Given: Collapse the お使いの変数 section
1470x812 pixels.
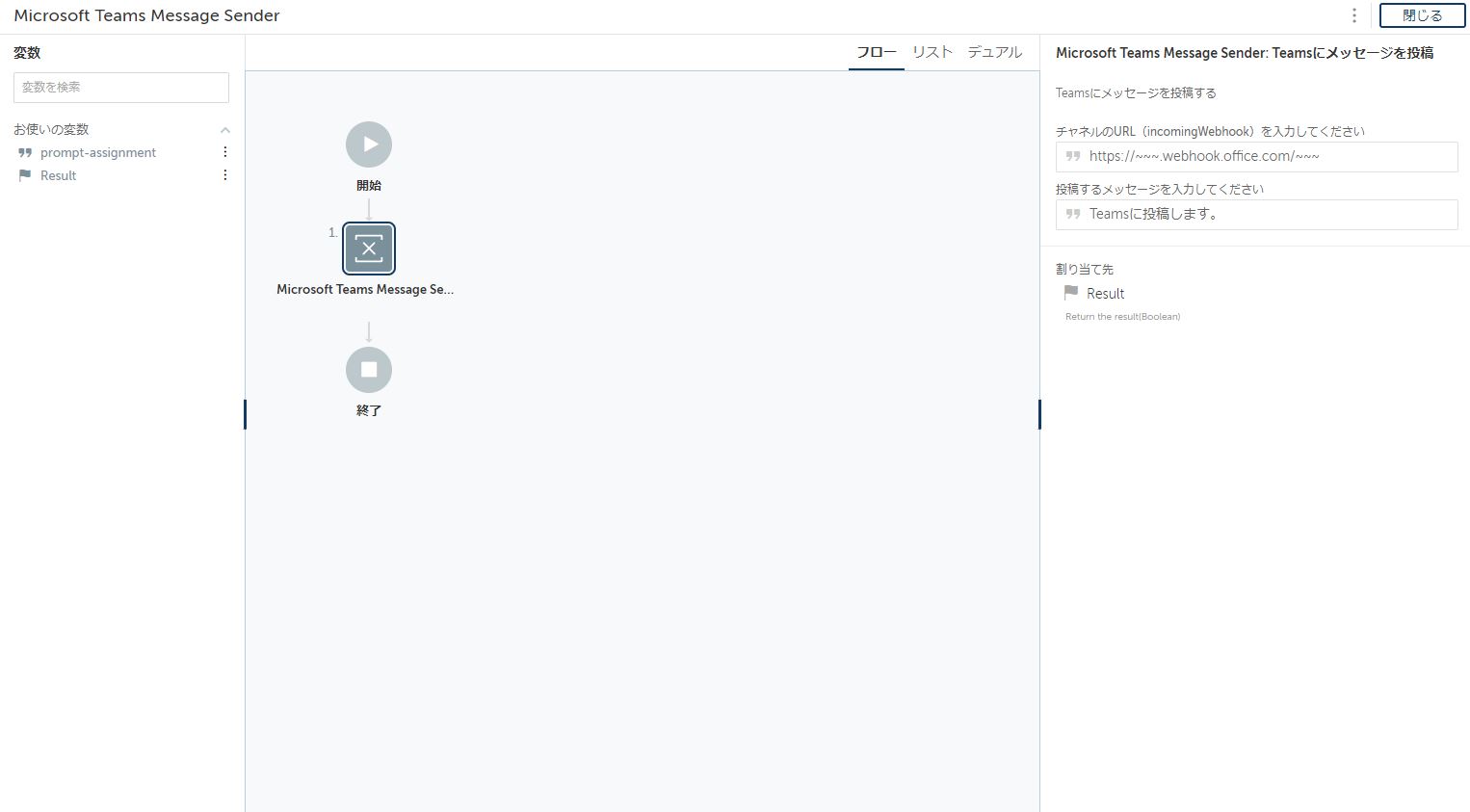Looking at the screenshot, I should click(225, 130).
